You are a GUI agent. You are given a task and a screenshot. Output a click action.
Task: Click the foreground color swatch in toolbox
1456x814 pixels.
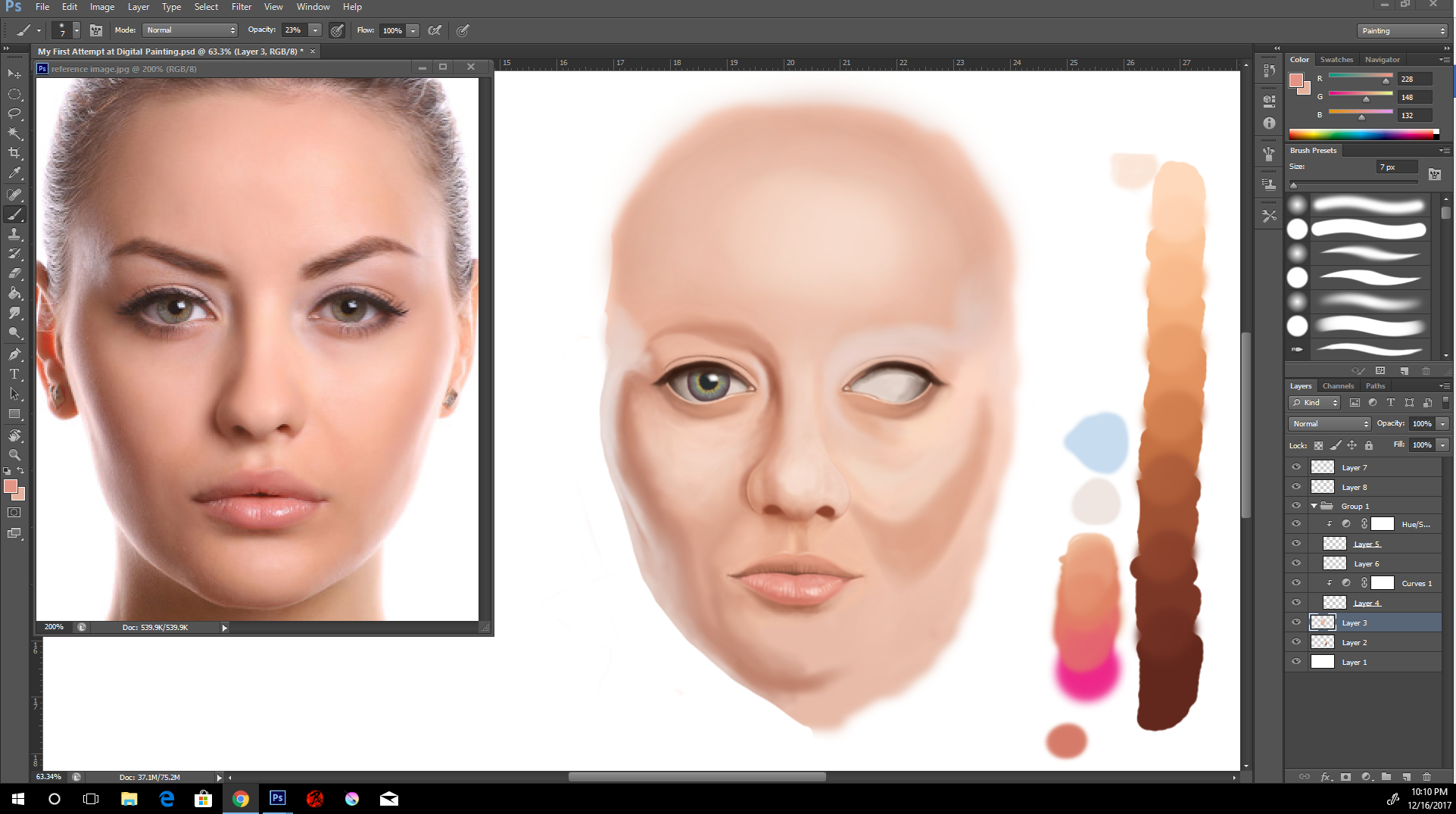tap(11, 487)
